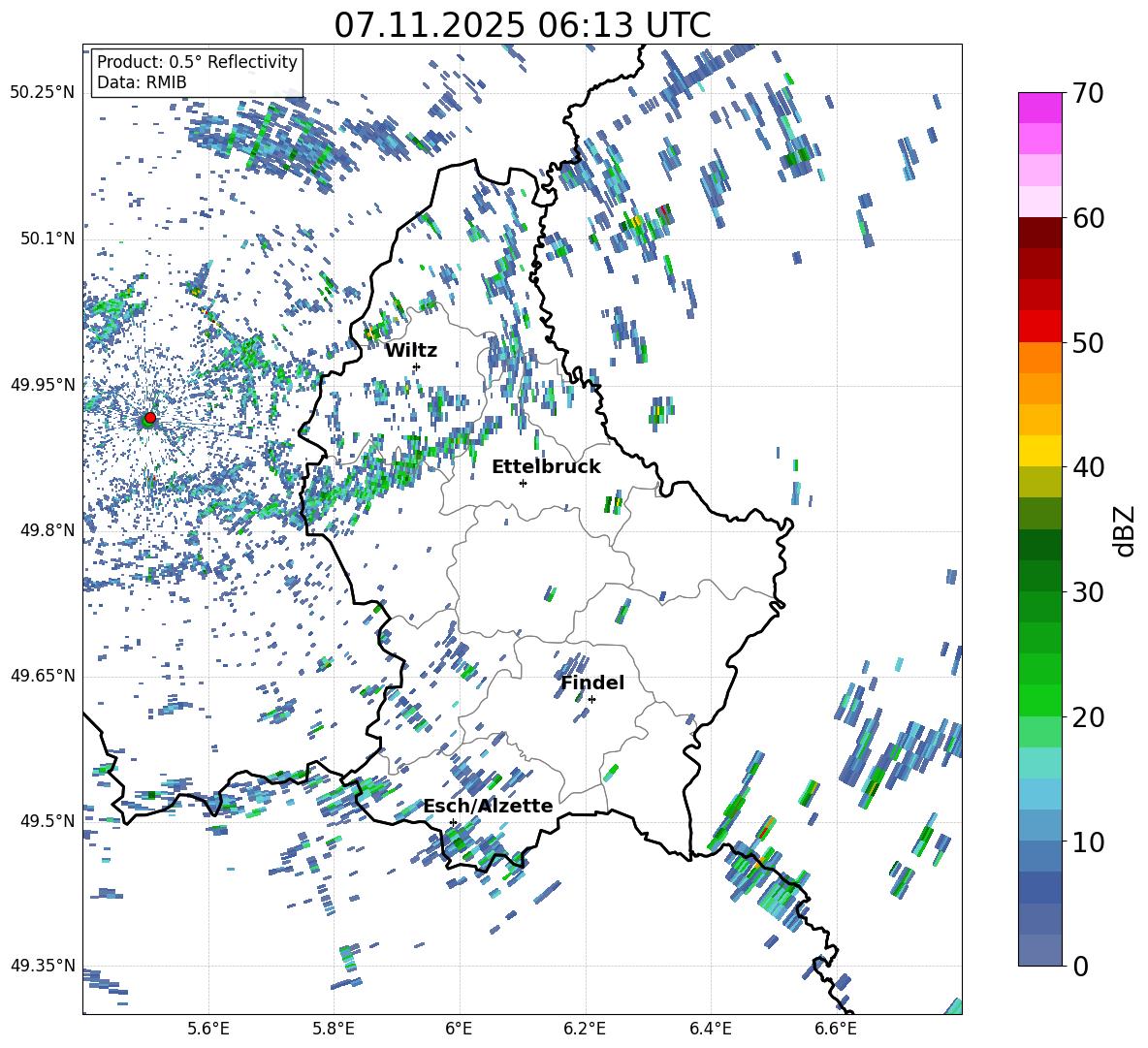Screen dimensions: 1148x1048
Task: Click the colorbar tick label 70
Action: pyautogui.click(x=1089, y=94)
